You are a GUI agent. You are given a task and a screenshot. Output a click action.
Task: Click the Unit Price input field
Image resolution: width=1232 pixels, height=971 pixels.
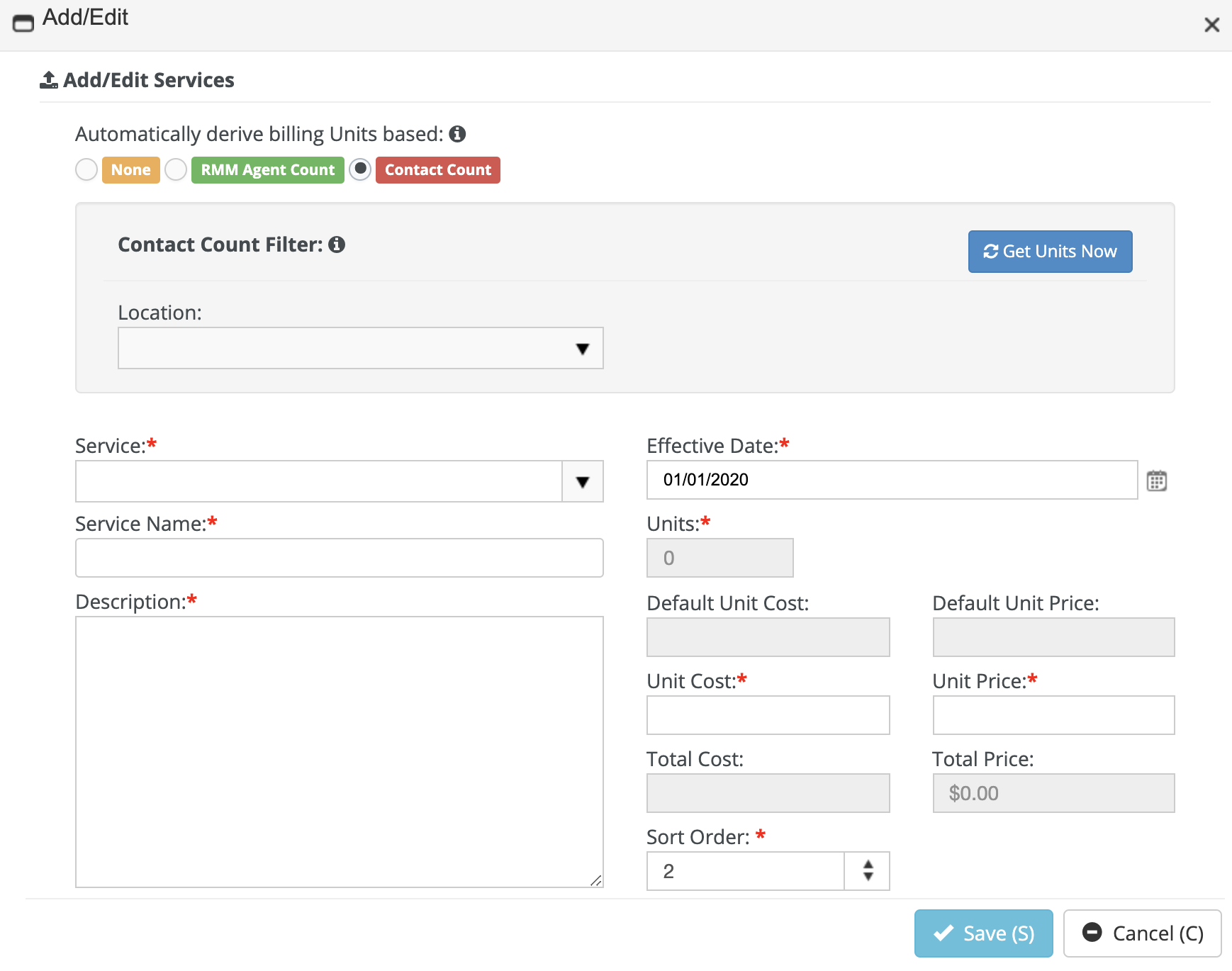[1053, 715]
